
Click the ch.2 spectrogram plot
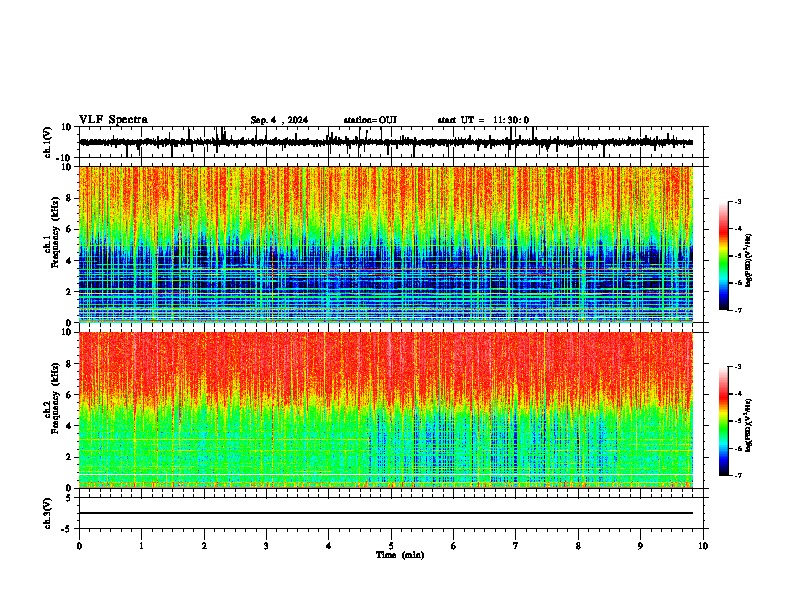(386, 410)
